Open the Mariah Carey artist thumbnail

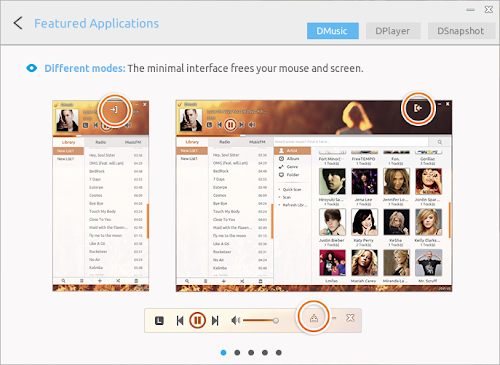364,263
